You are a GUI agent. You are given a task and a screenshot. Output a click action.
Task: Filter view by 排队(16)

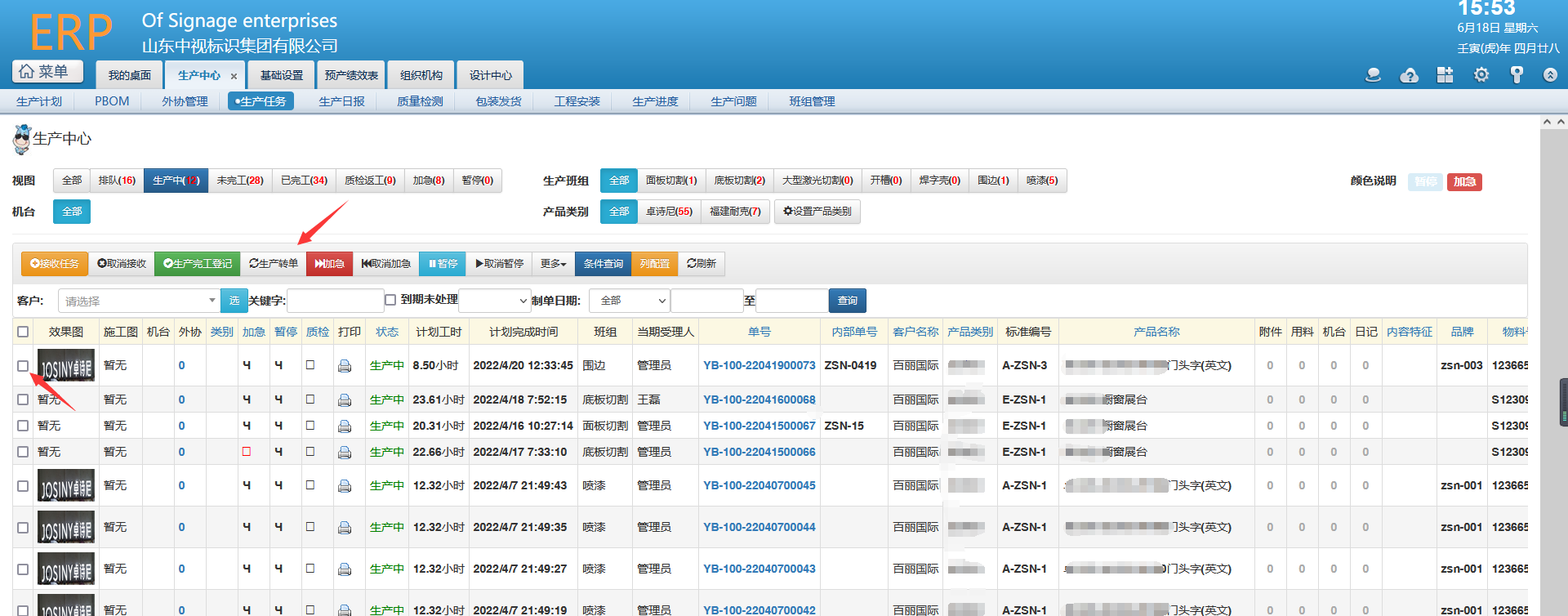[117, 181]
